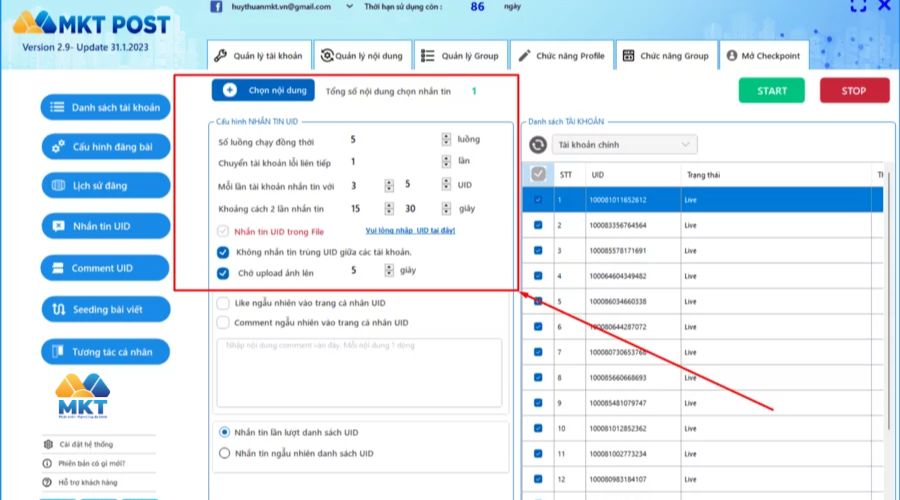The image size is (900, 500).
Task: Open the Chức năng Profile tab
Action: pos(561,56)
